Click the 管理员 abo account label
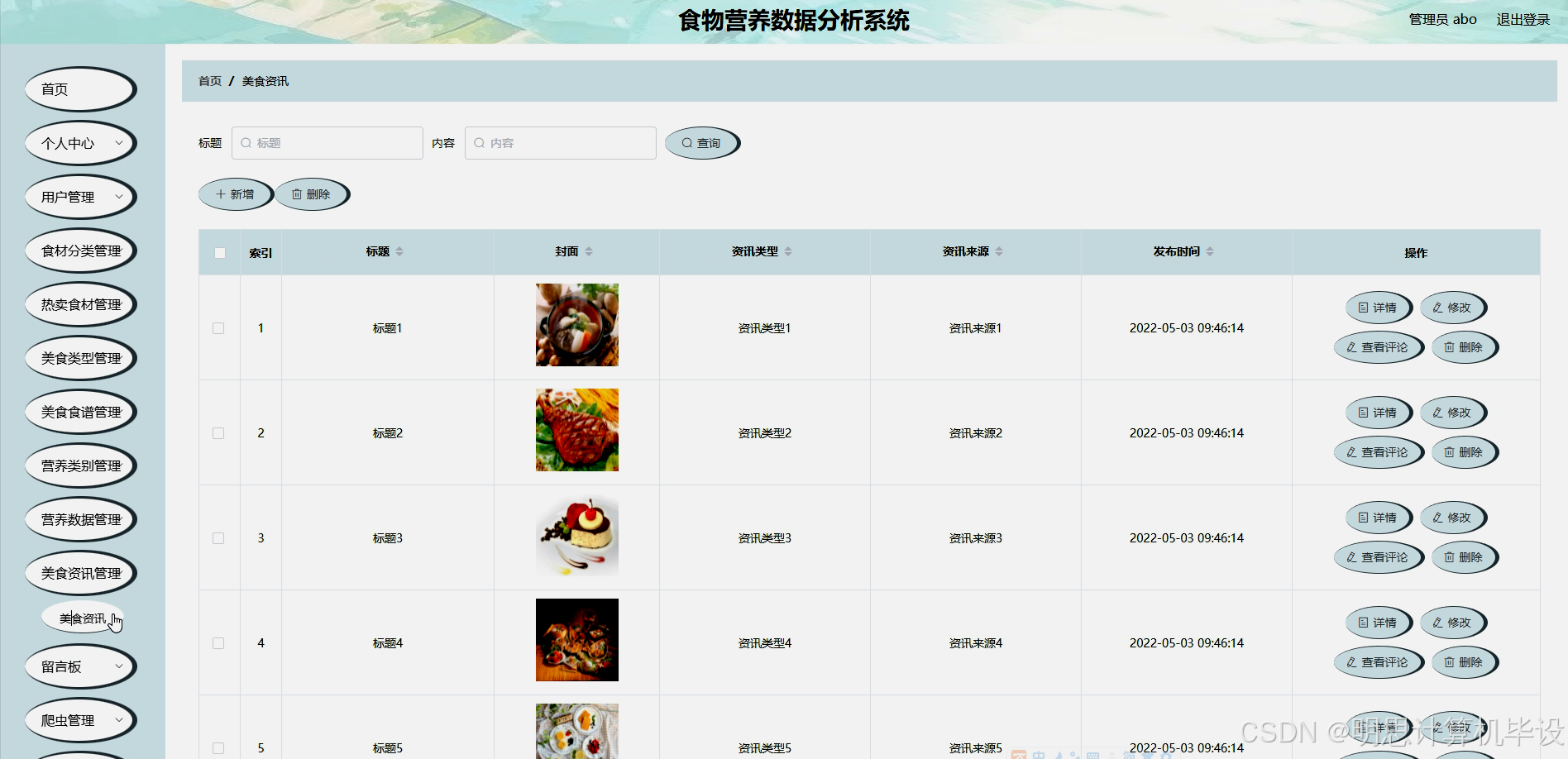The image size is (1568, 759). pos(1442,20)
